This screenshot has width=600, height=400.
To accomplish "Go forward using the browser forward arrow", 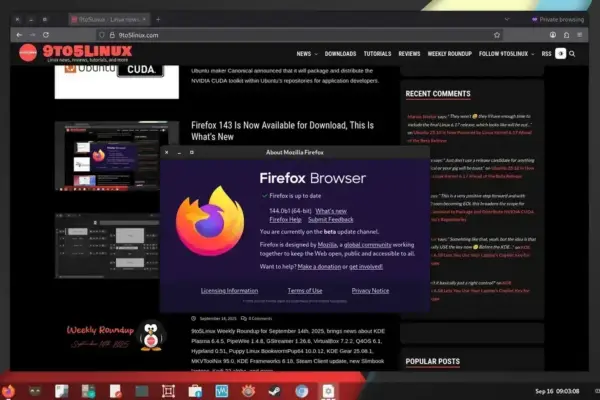I will [33, 35].
